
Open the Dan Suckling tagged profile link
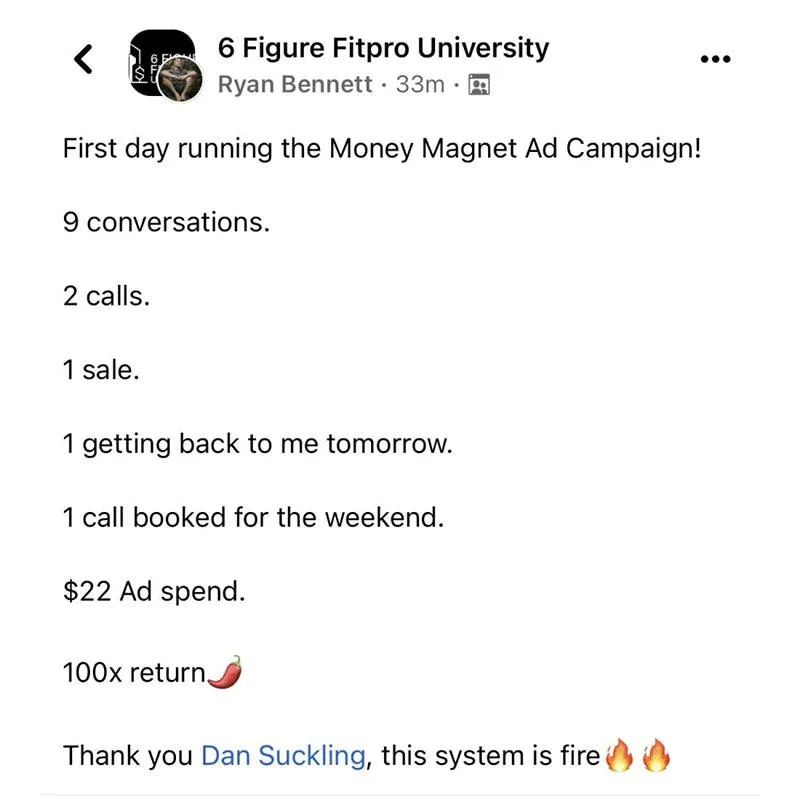point(283,755)
